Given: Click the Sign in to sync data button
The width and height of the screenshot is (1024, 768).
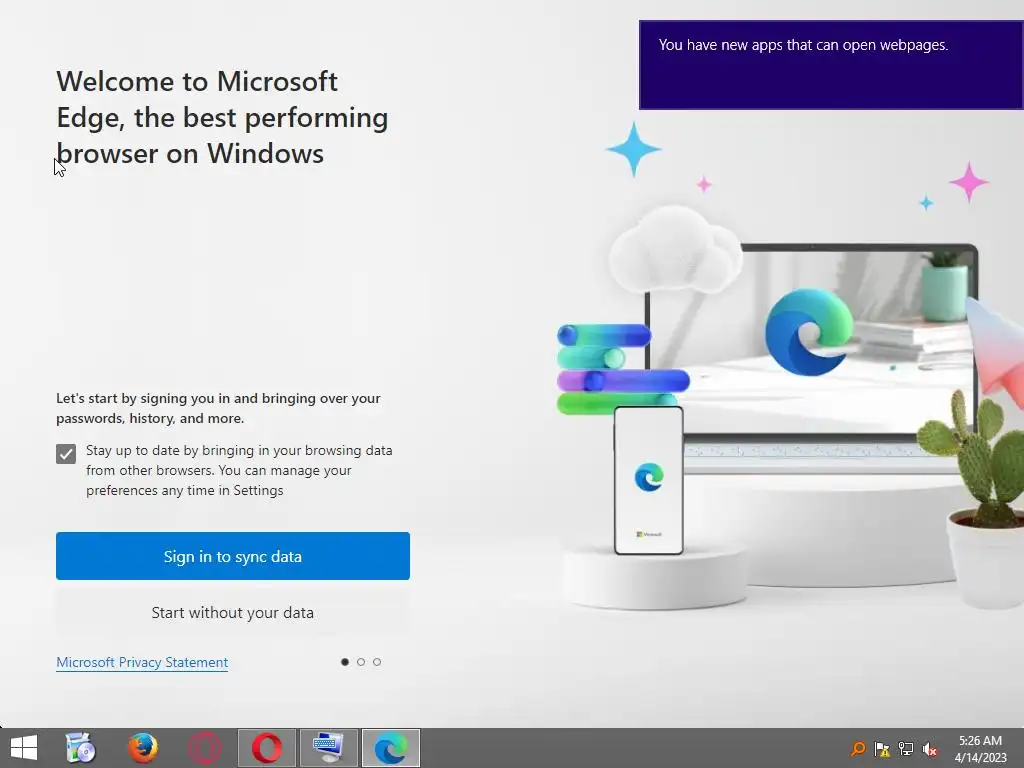Looking at the screenshot, I should click(232, 556).
